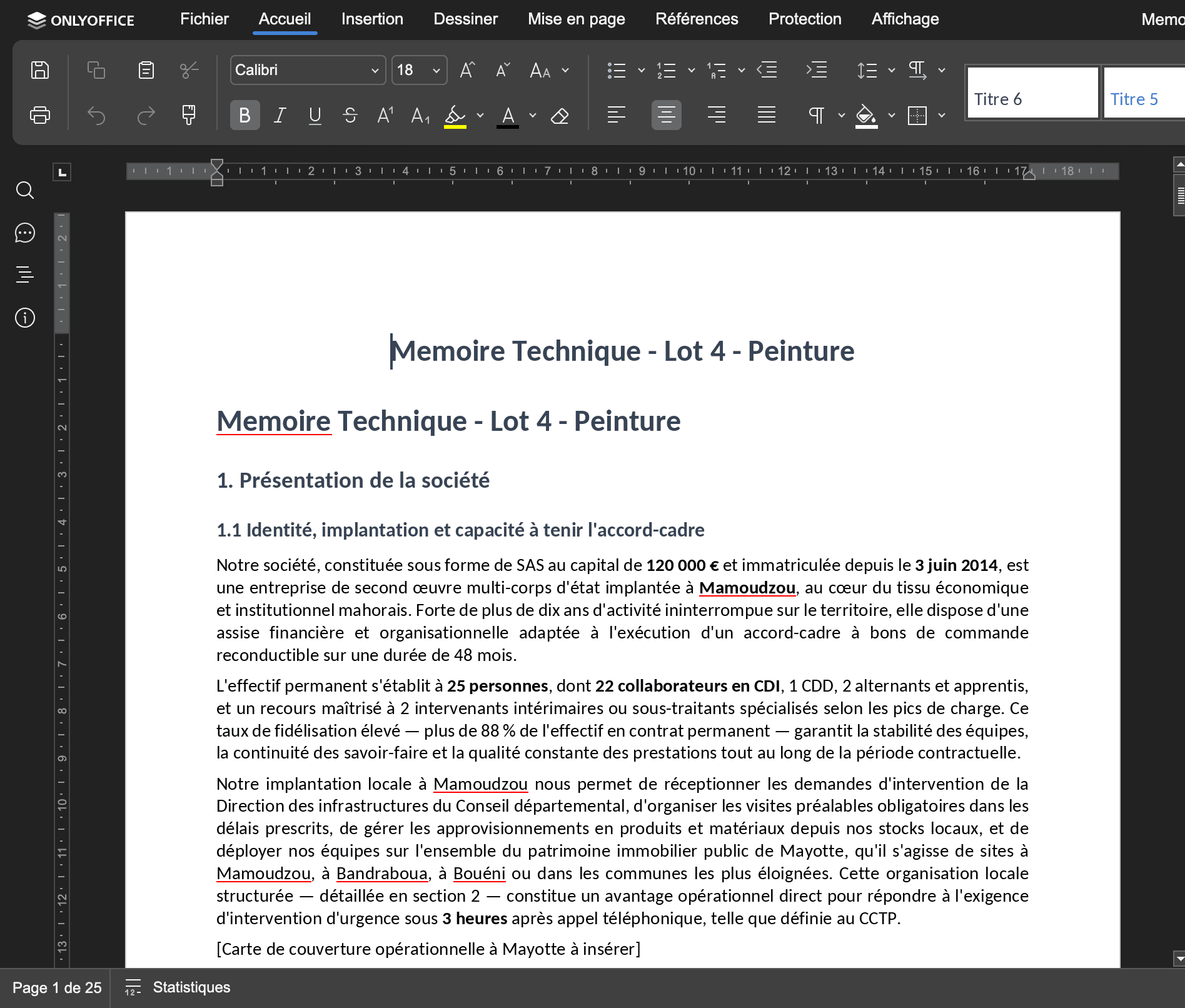
Task: Switch to the Mise en page tab
Action: pos(577,19)
